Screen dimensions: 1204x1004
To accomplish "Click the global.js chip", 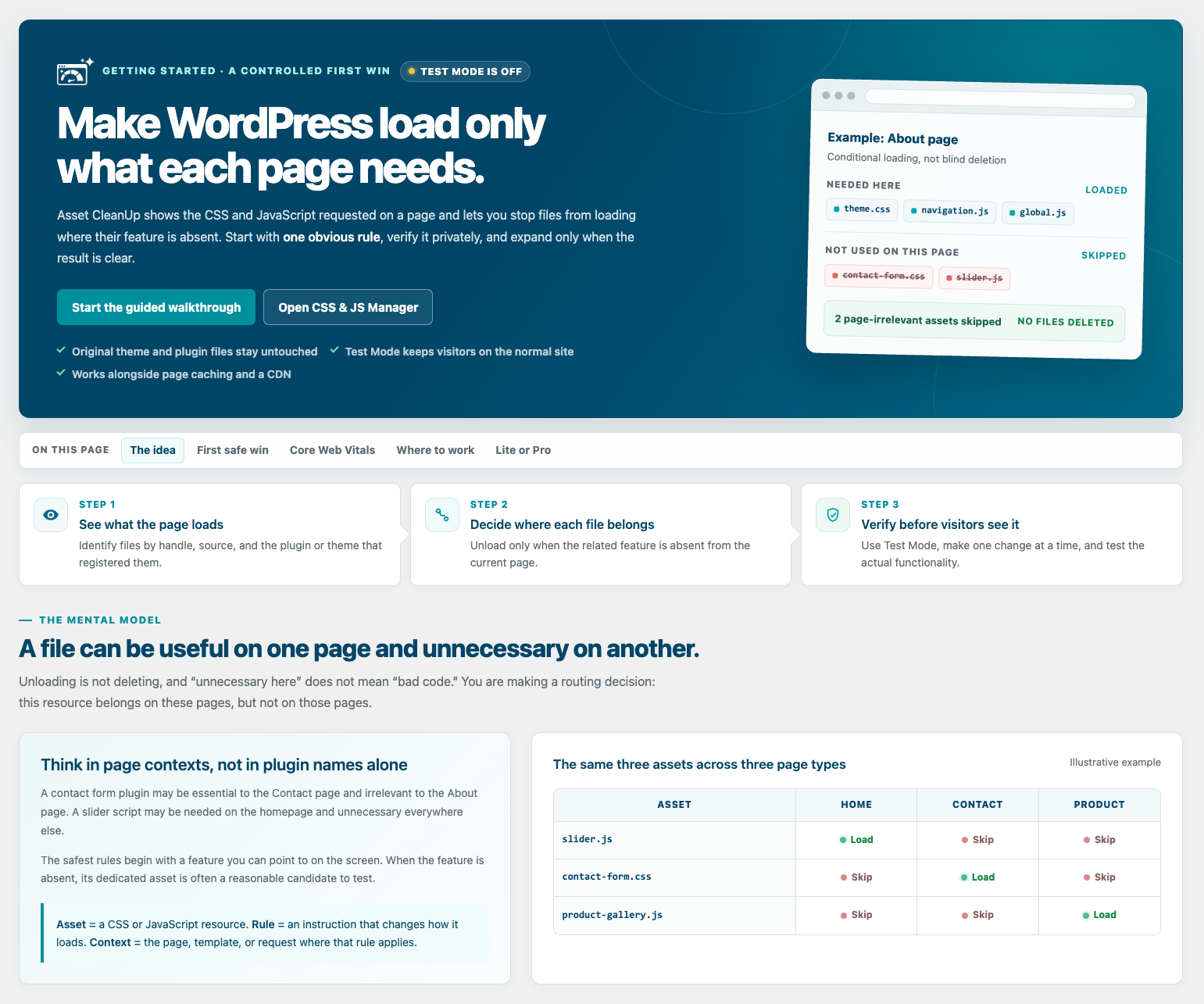I will tap(1038, 213).
